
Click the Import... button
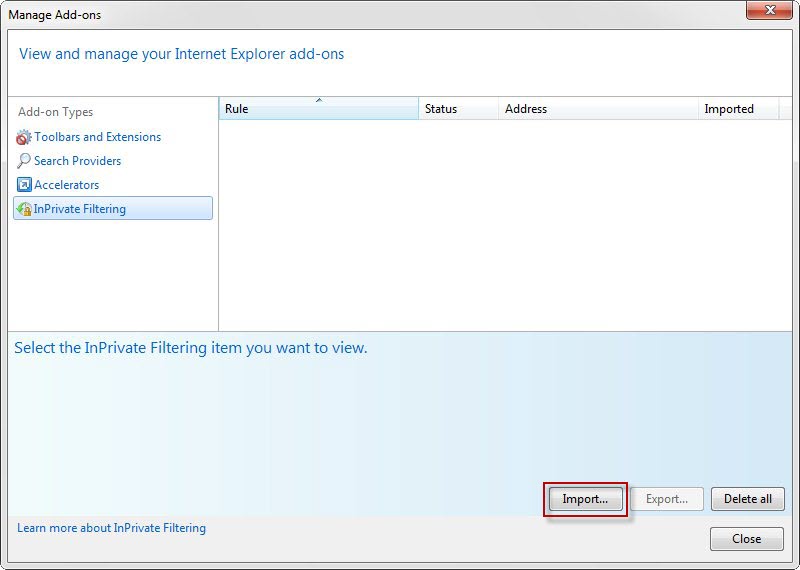point(585,499)
